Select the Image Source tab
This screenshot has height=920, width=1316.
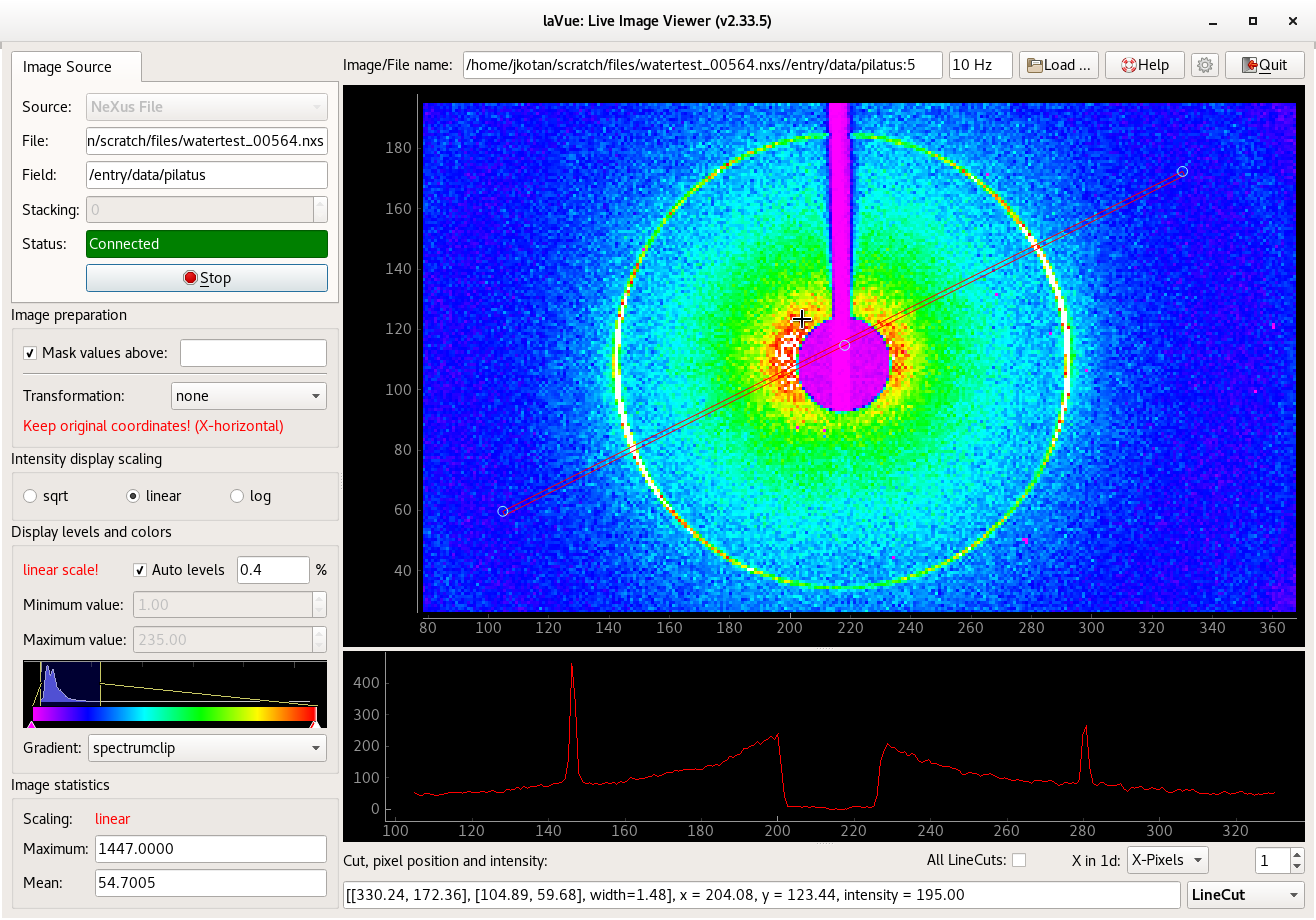(x=67, y=67)
